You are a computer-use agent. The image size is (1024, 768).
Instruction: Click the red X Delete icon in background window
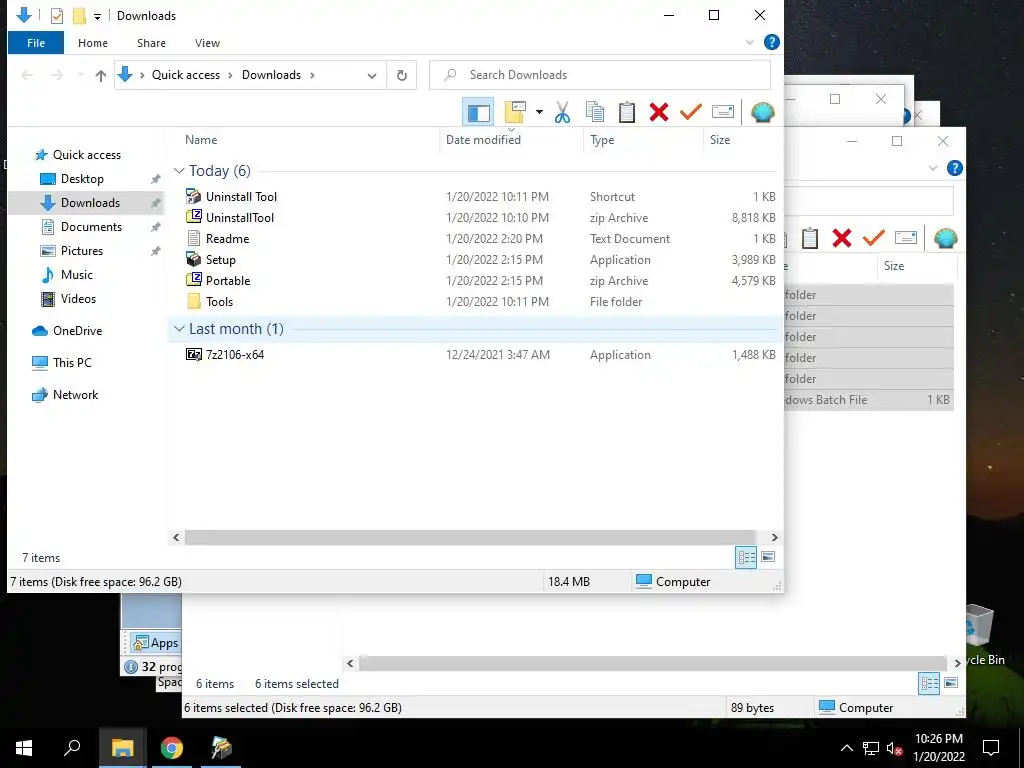842,238
